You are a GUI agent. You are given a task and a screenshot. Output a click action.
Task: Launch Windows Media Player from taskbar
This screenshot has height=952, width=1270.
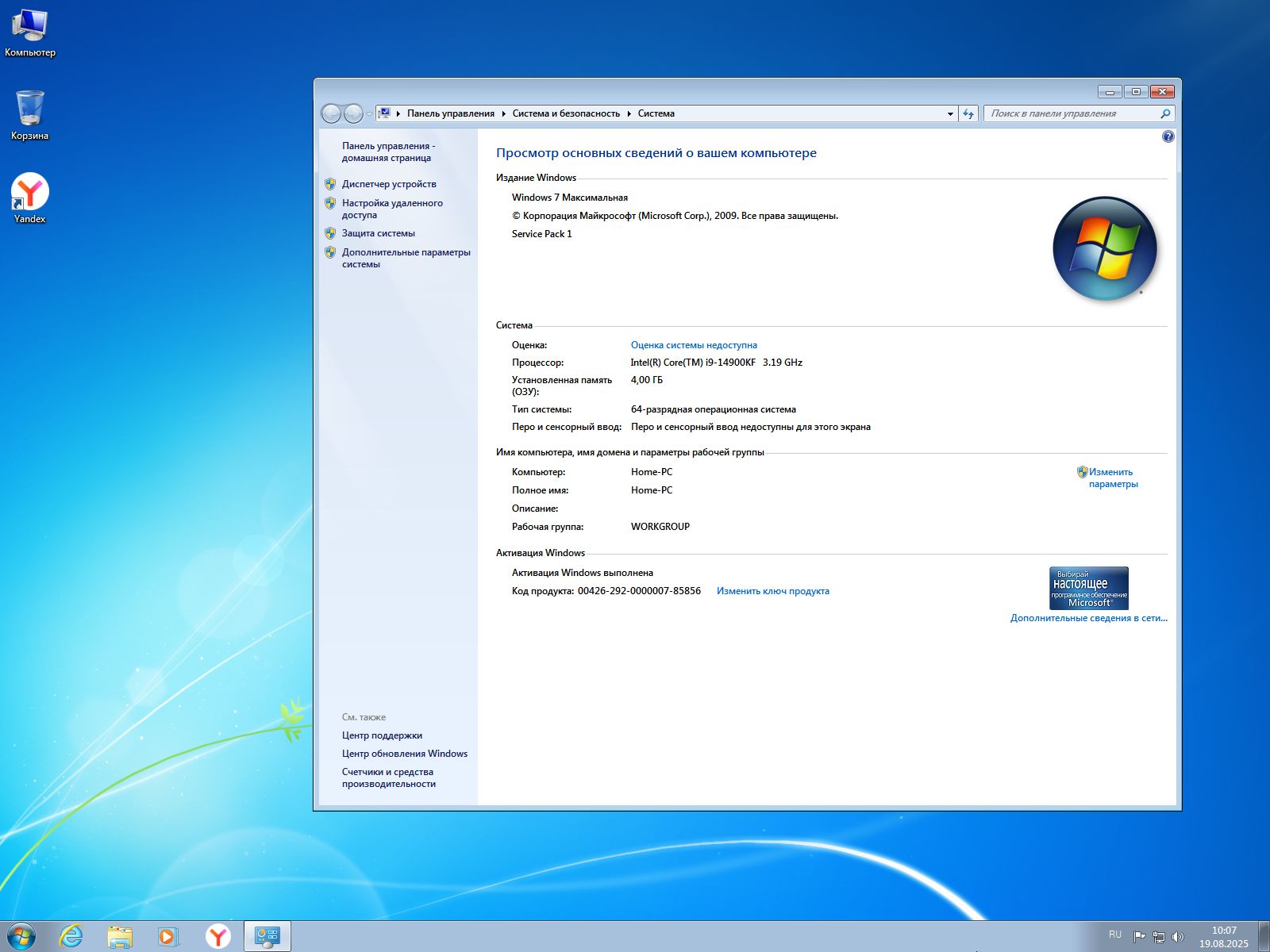(x=168, y=937)
